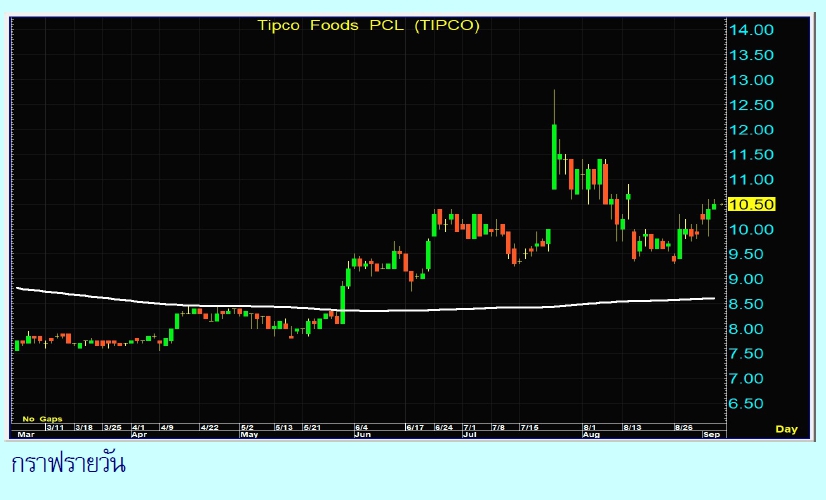
Task: Click the 9.00 price axis label
Action: click(746, 279)
